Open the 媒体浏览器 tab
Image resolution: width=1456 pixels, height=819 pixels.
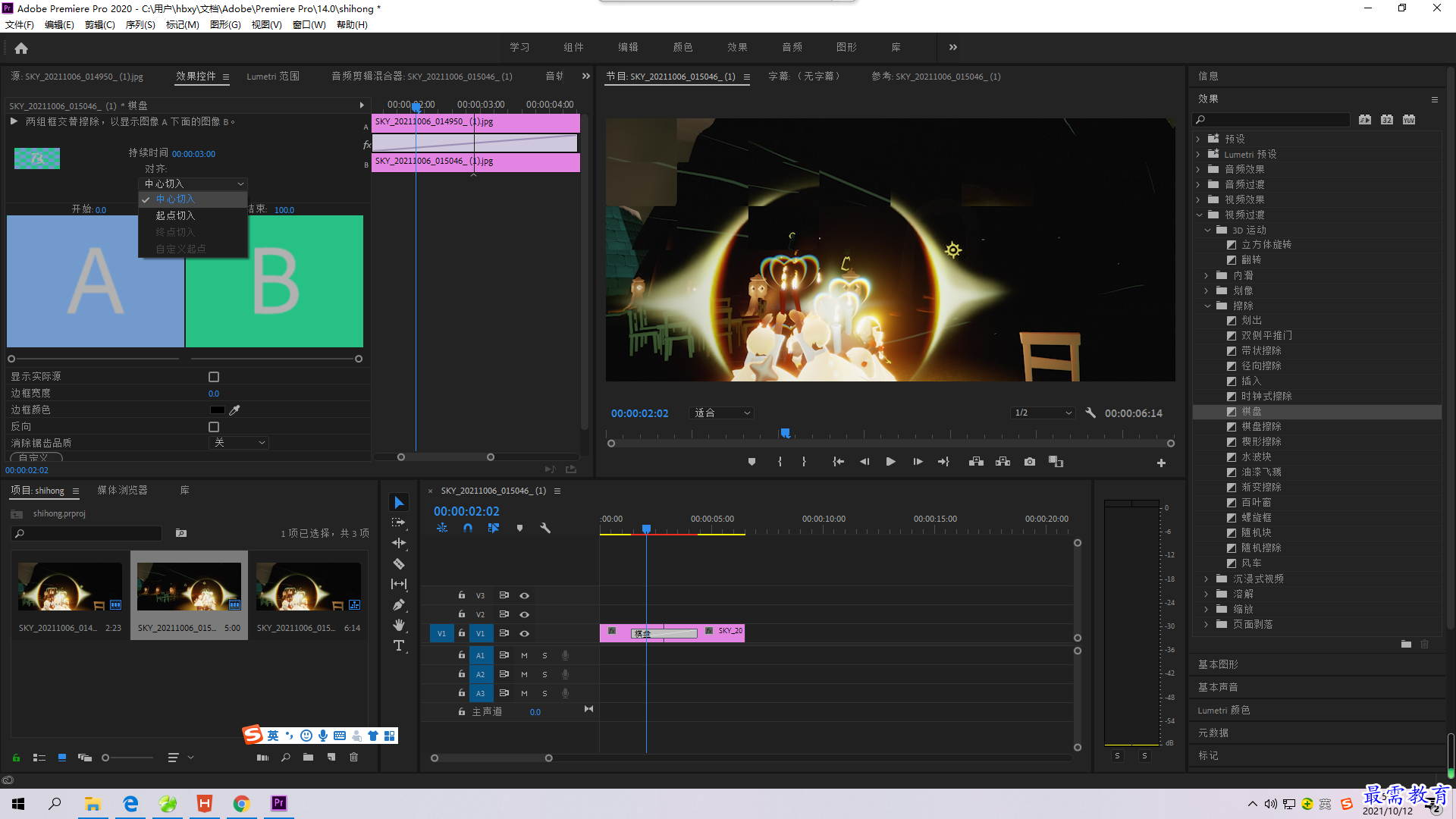(x=122, y=491)
